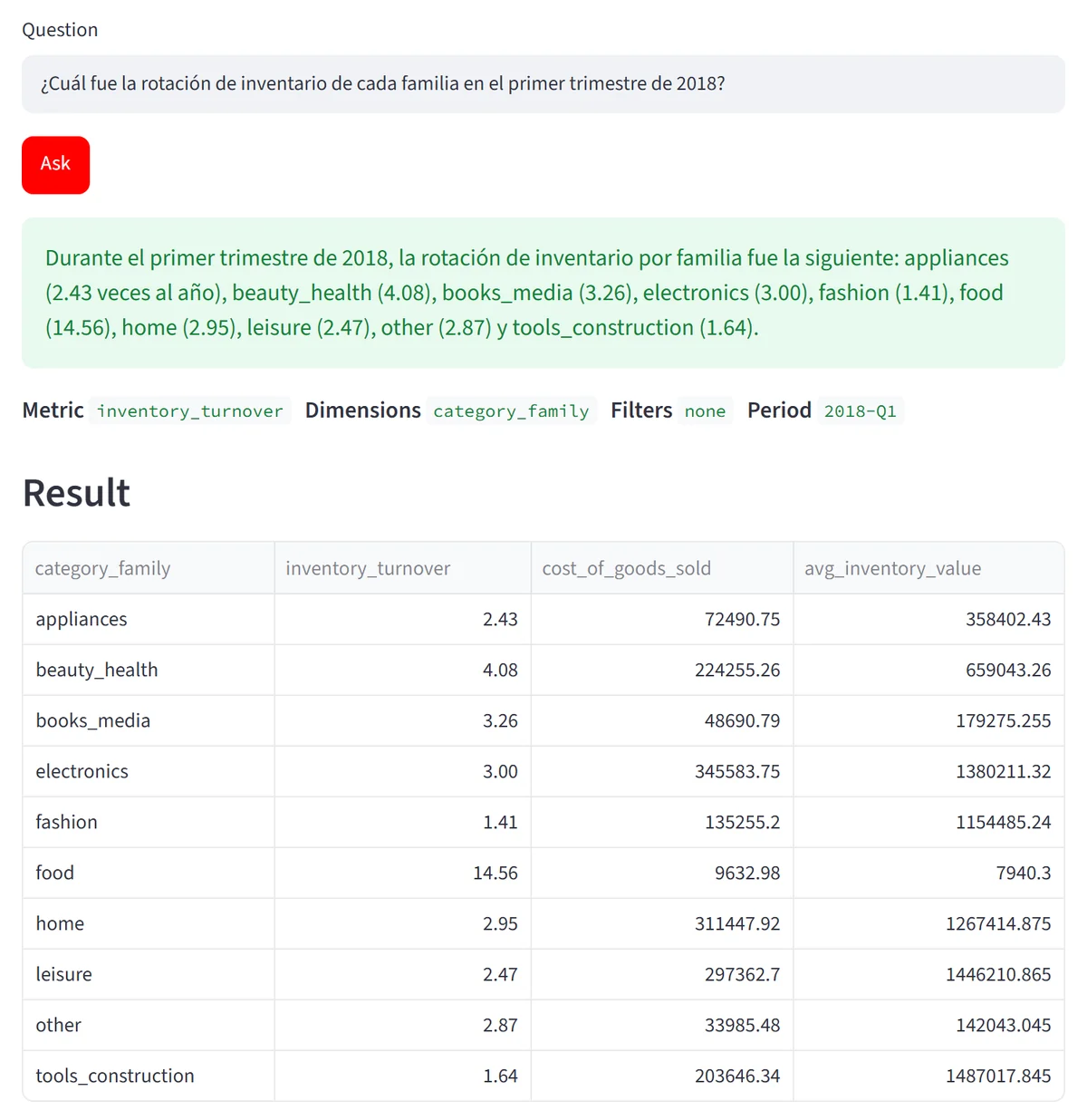The image size is (1087, 1120).
Task: Select the beauty_health category cell
Action: point(149,670)
